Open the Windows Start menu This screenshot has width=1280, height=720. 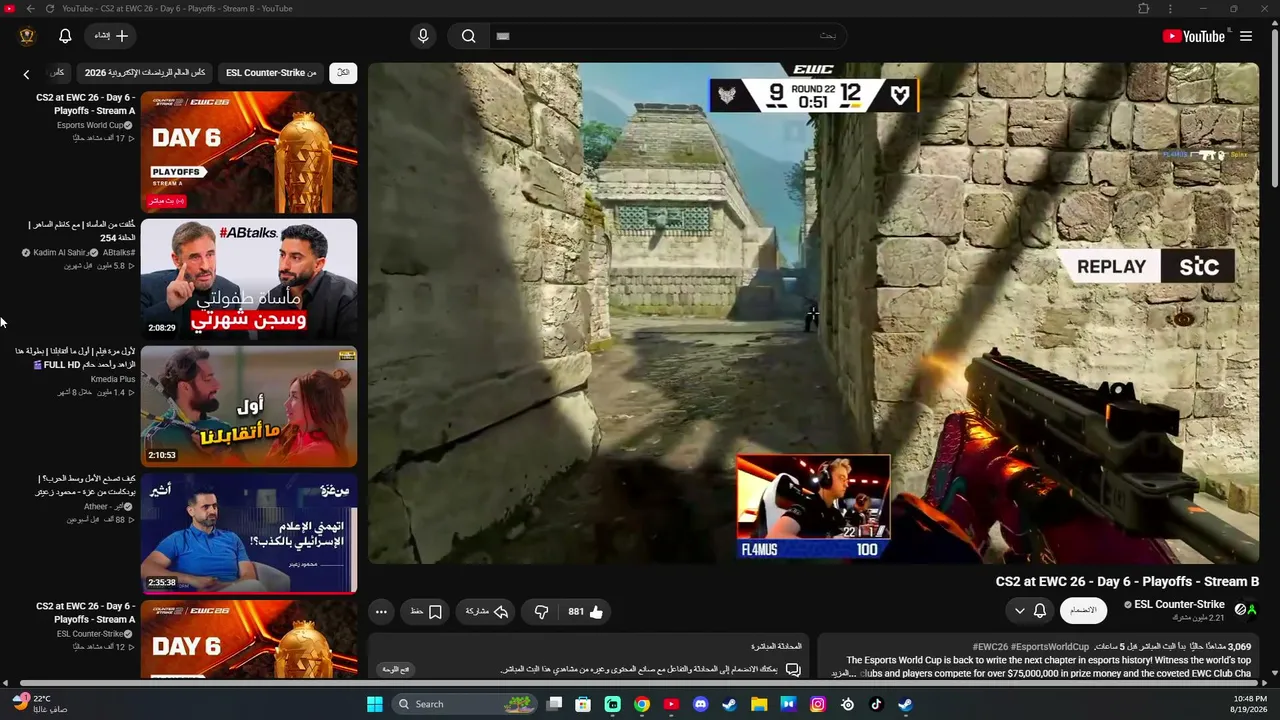[375, 704]
